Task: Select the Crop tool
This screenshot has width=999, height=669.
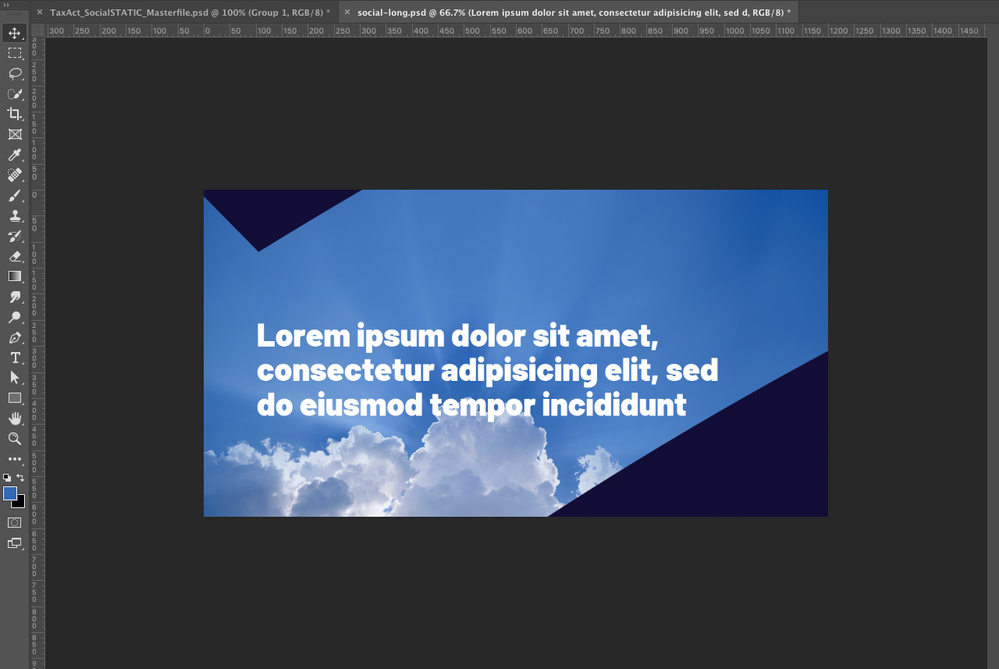Action: pos(15,114)
